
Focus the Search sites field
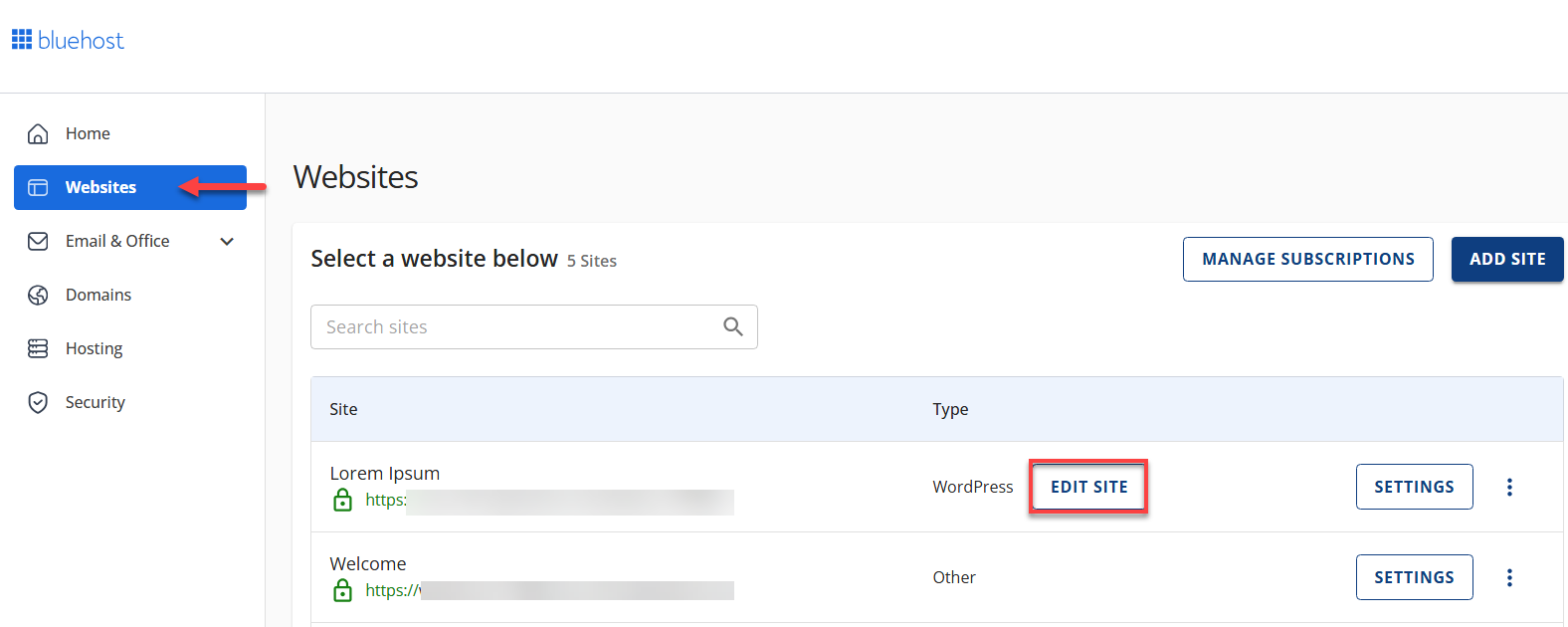[x=534, y=326]
